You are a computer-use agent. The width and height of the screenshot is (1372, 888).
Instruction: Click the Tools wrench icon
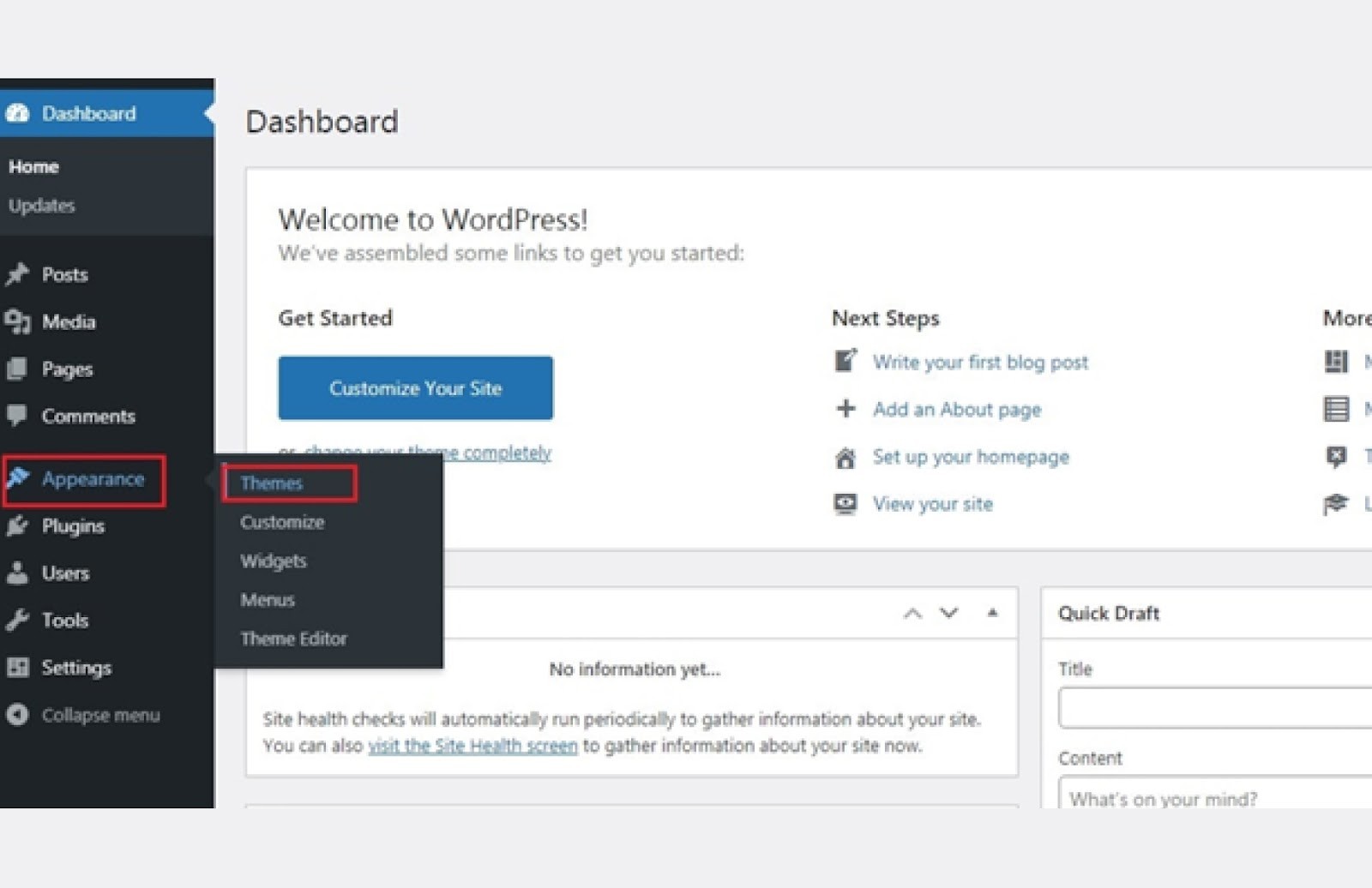(x=17, y=620)
